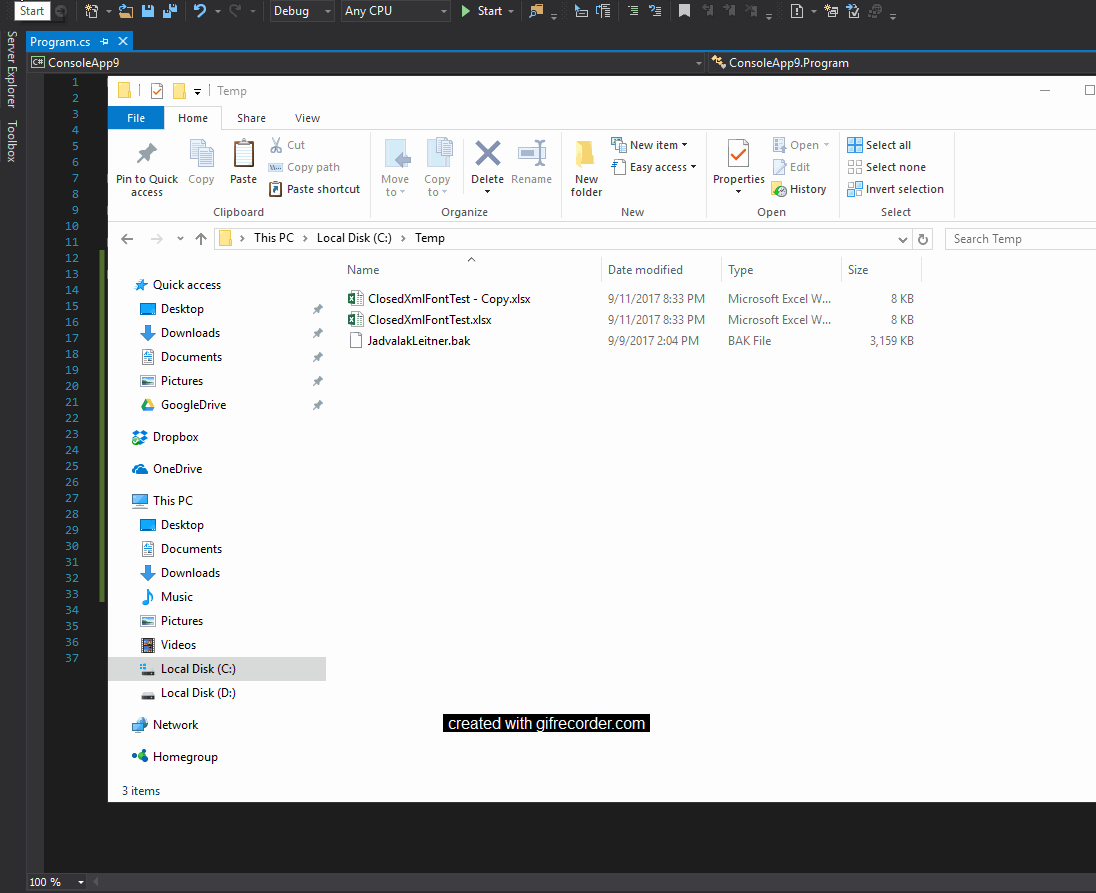Screen dimensions: 1096x893
Task: Unpin Desktop from Quick access
Action: coord(317,309)
